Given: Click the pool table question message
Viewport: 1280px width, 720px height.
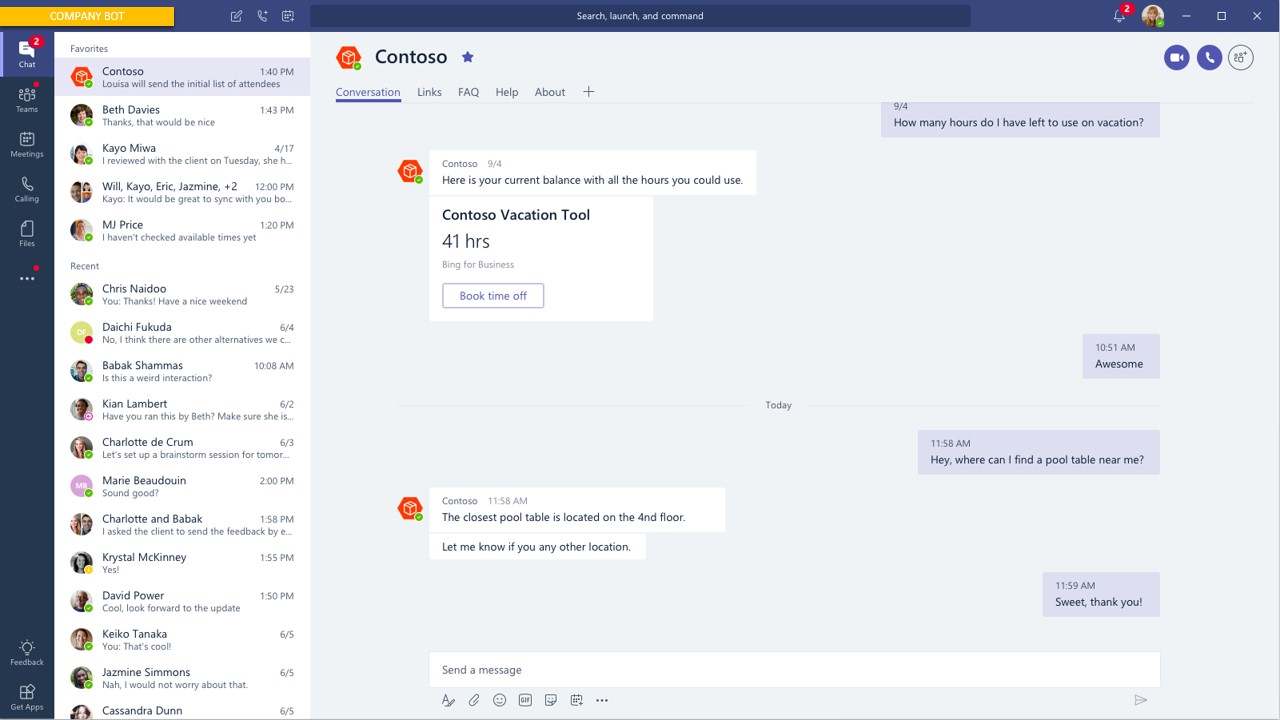Looking at the screenshot, I should tap(1039, 452).
